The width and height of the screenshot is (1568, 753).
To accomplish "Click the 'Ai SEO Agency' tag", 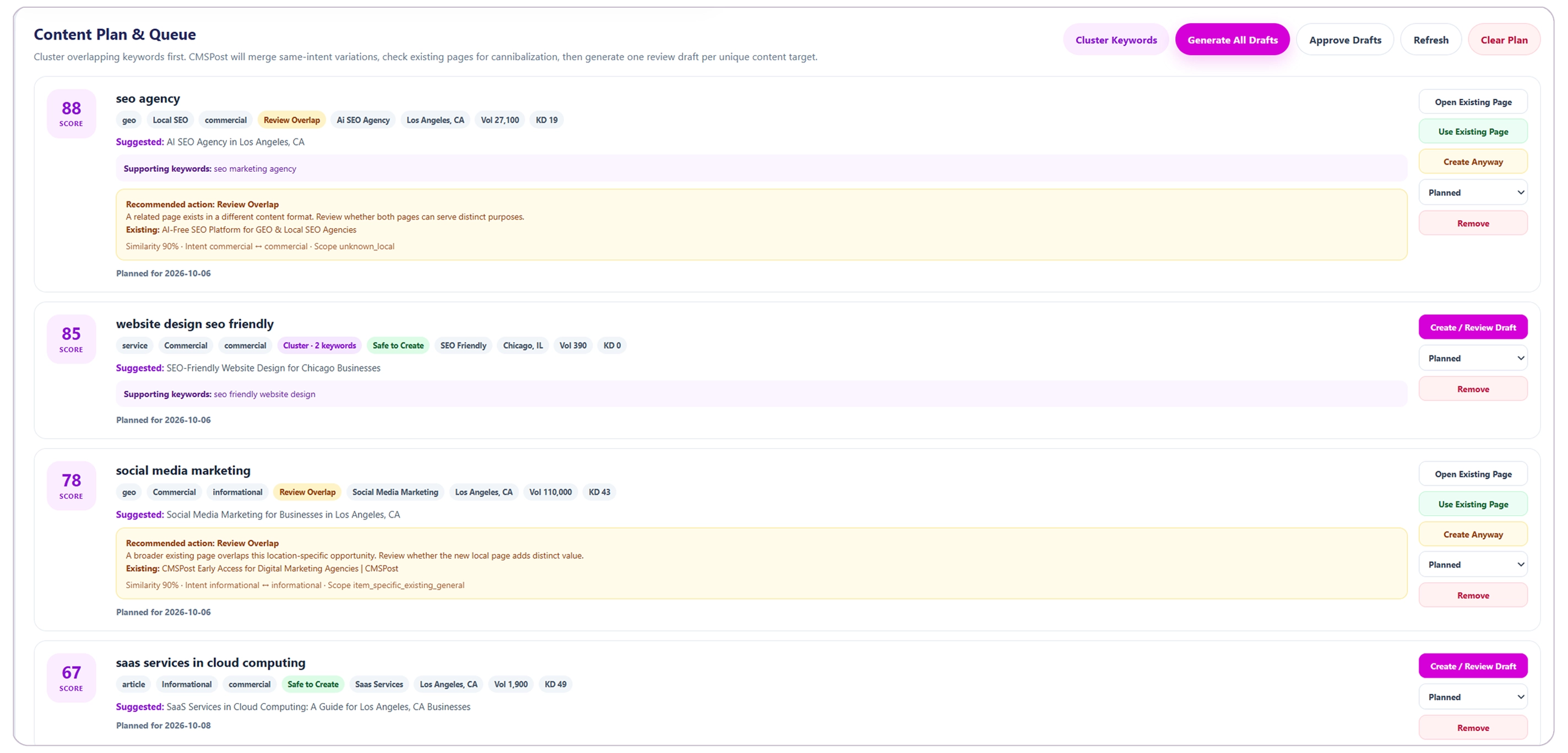I will (x=363, y=120).
